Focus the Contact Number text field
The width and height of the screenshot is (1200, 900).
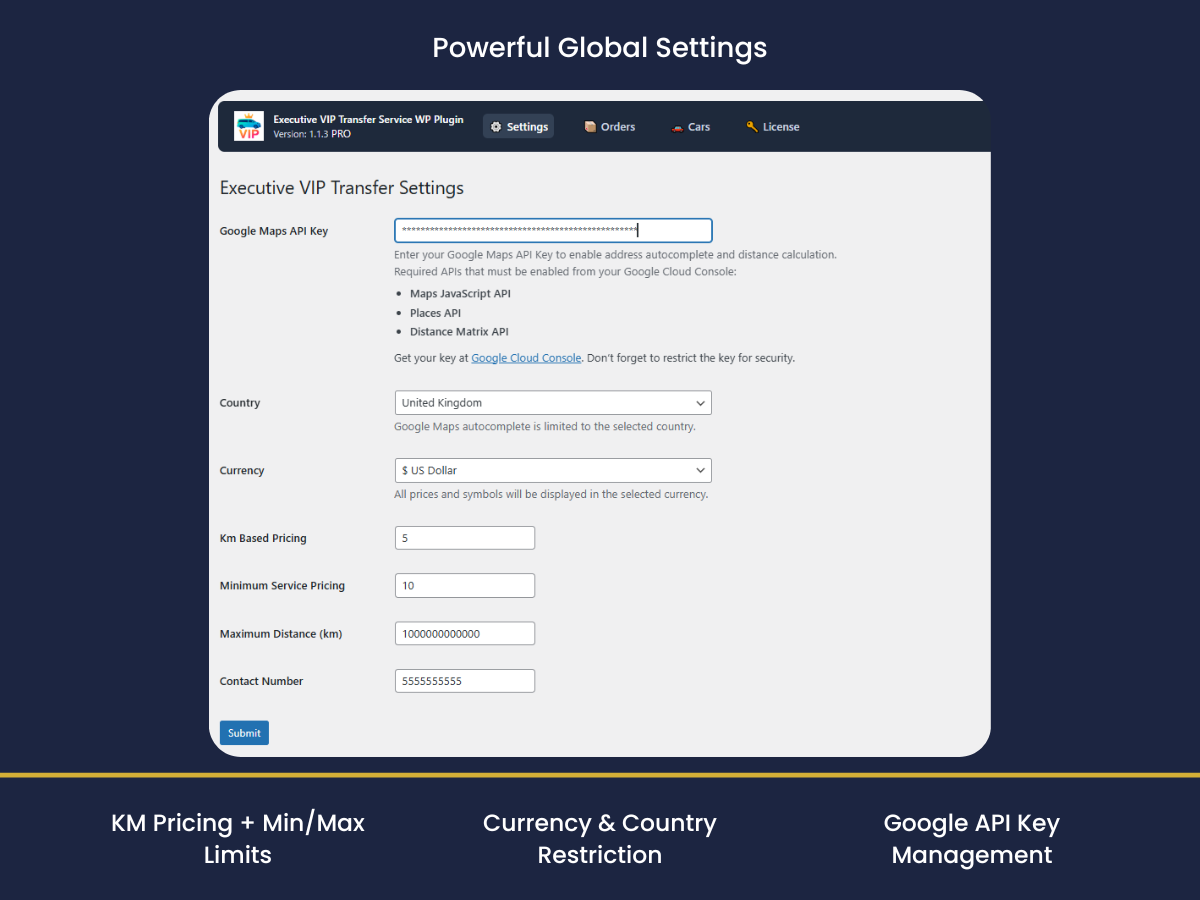tap(465, 681)
